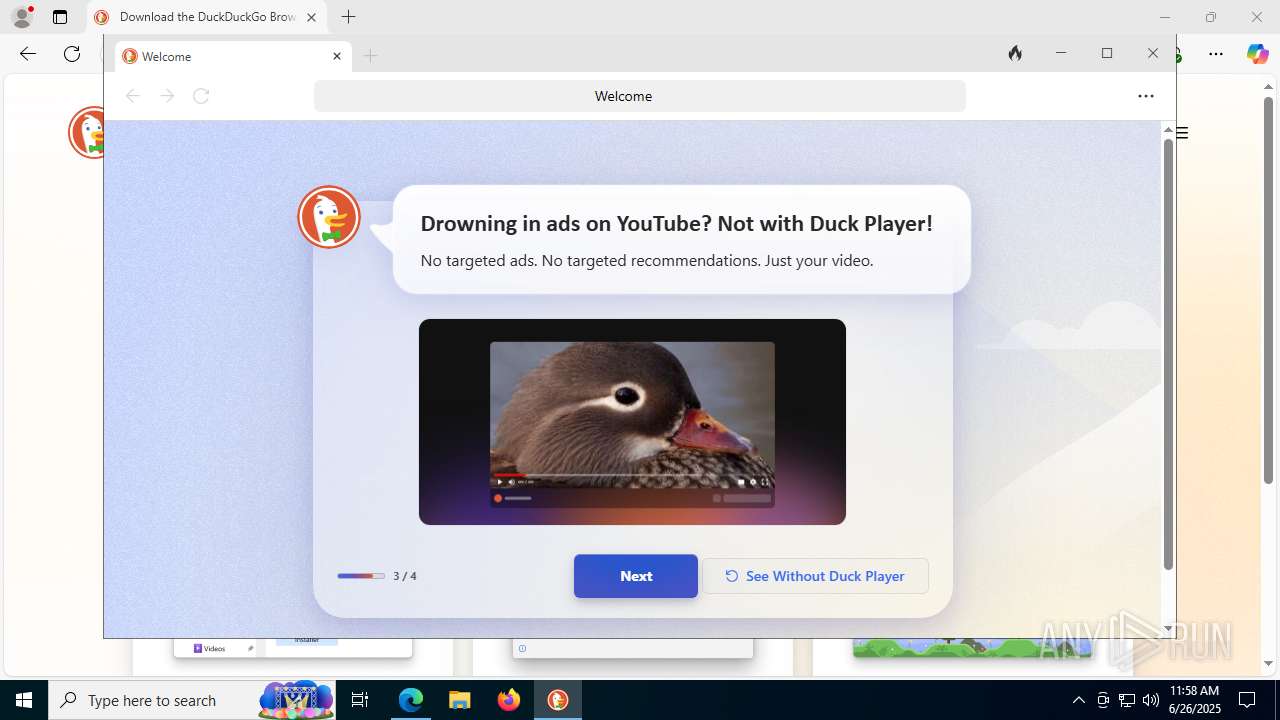
Task: Show hidden system tray icons
Action: pyautogui.click(x=1078, y=700)
